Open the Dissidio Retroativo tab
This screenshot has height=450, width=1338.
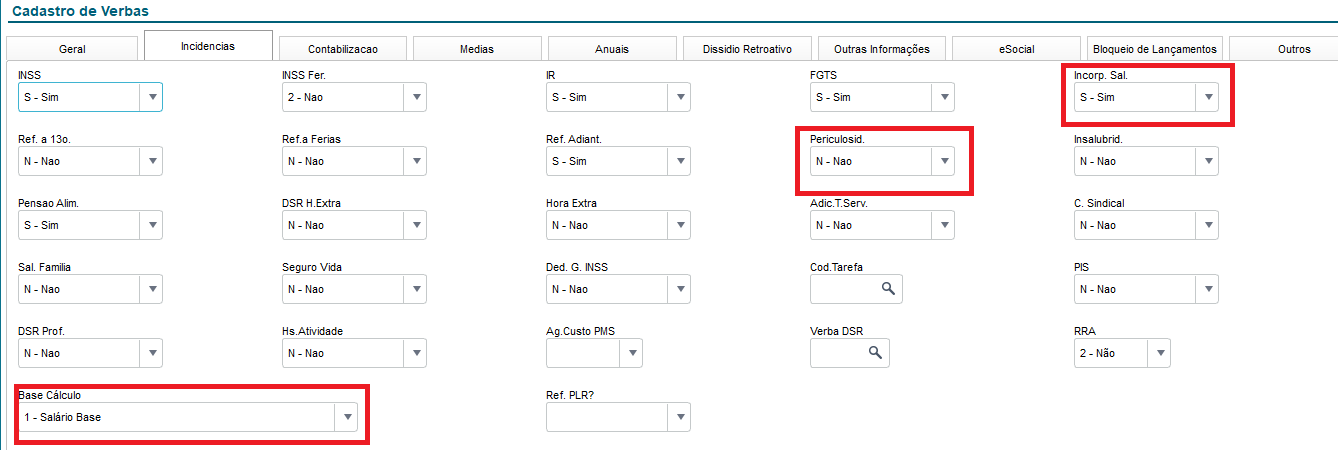click(x=747, y=49)
